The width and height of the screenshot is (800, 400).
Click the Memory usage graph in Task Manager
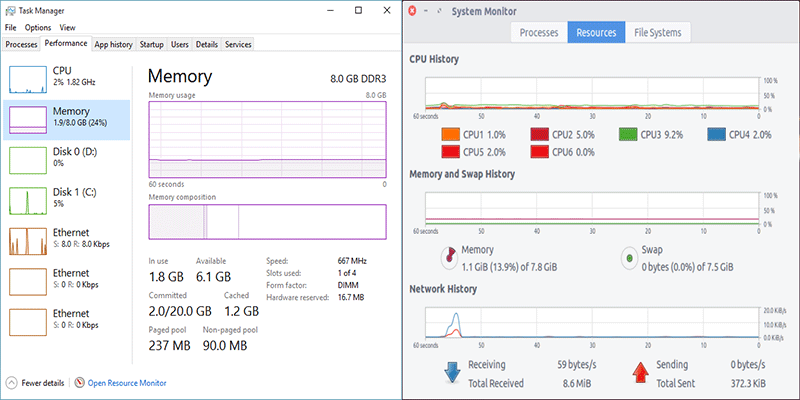pyautogui.click(x=267, y=139)
